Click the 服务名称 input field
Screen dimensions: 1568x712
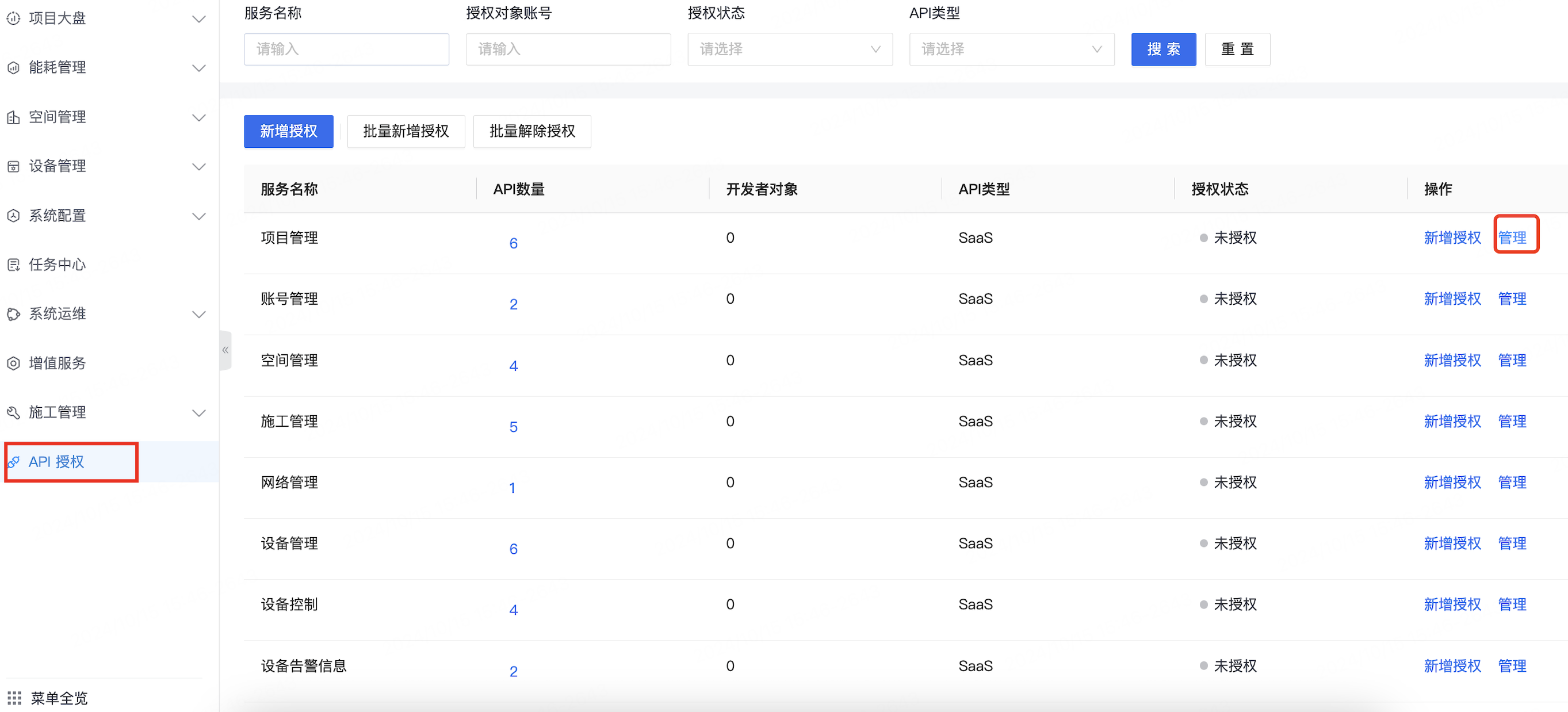click(346, 49)
